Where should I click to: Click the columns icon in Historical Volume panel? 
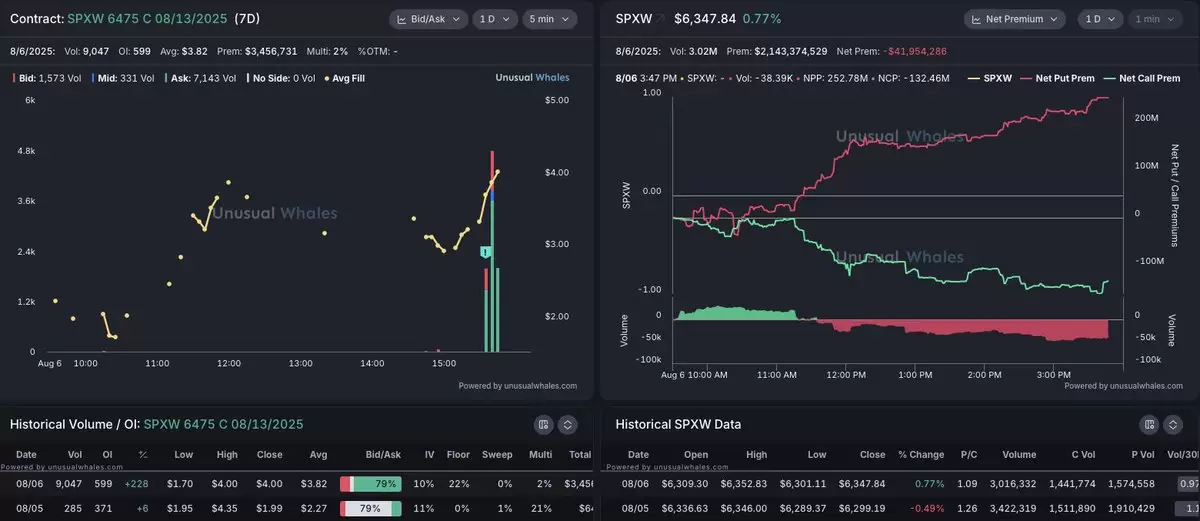point(543,425)
